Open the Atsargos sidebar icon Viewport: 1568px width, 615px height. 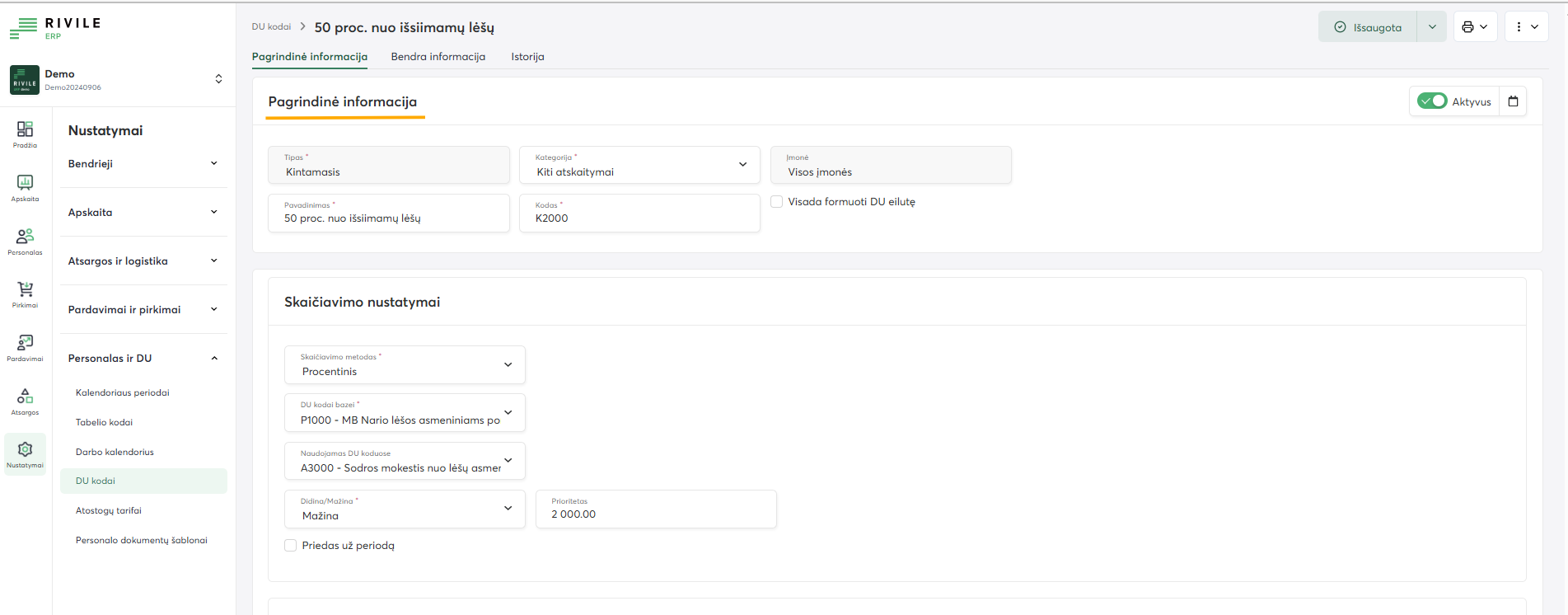(x=25, y=401)
